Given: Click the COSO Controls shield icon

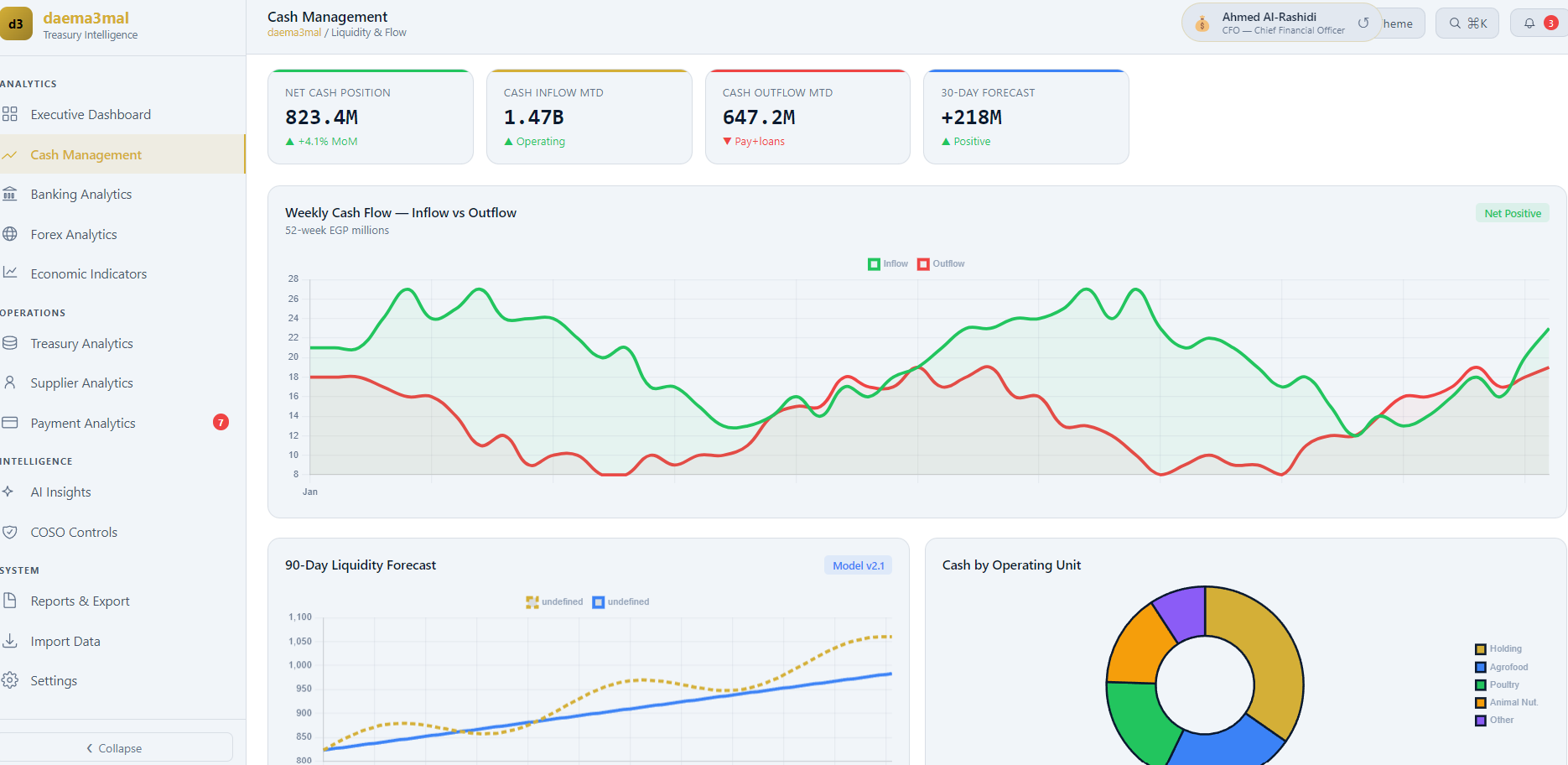Looking at the screenshot, I should [x=10, y=532].
